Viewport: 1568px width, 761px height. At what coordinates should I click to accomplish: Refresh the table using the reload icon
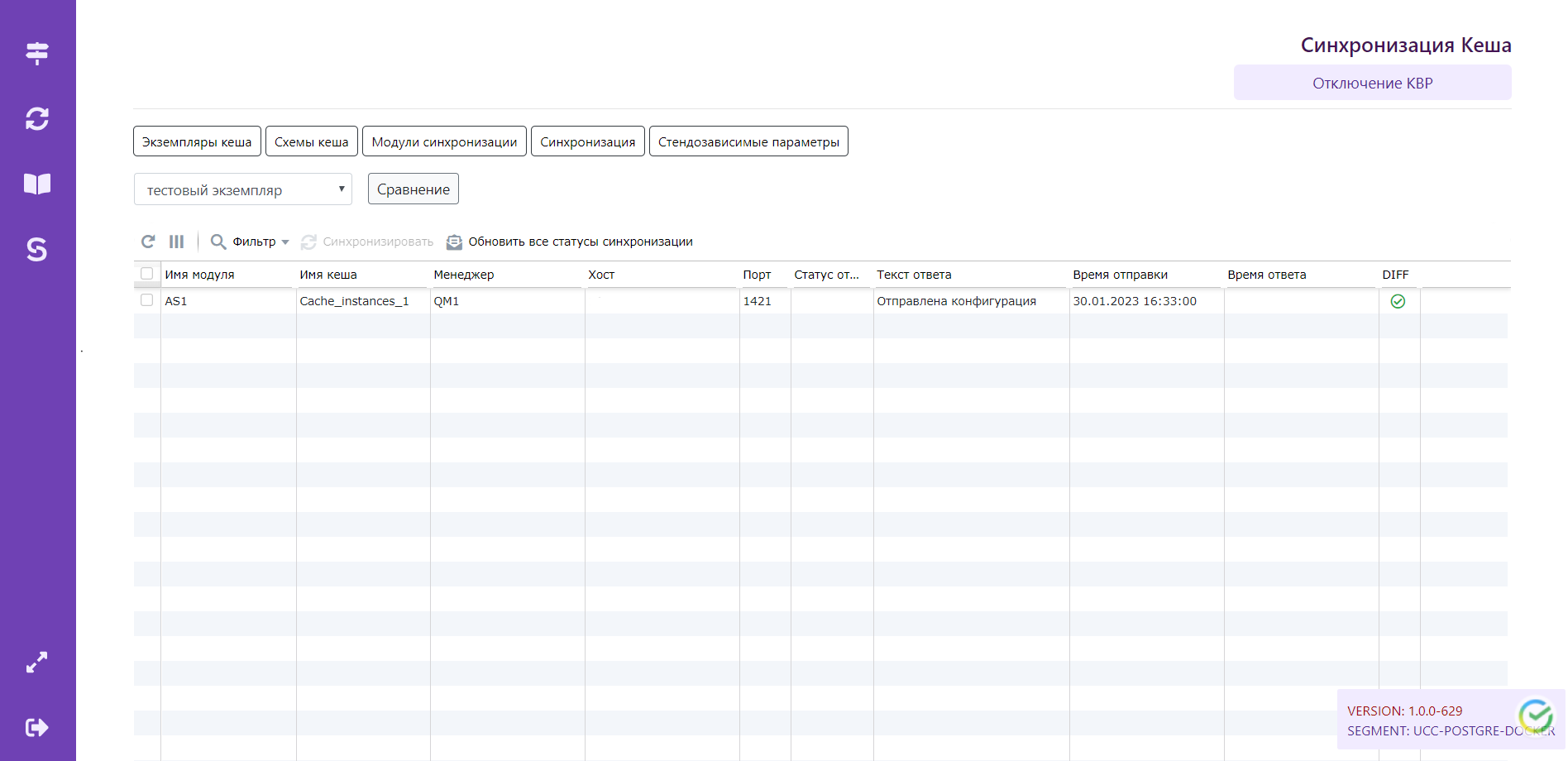point(148,242)
